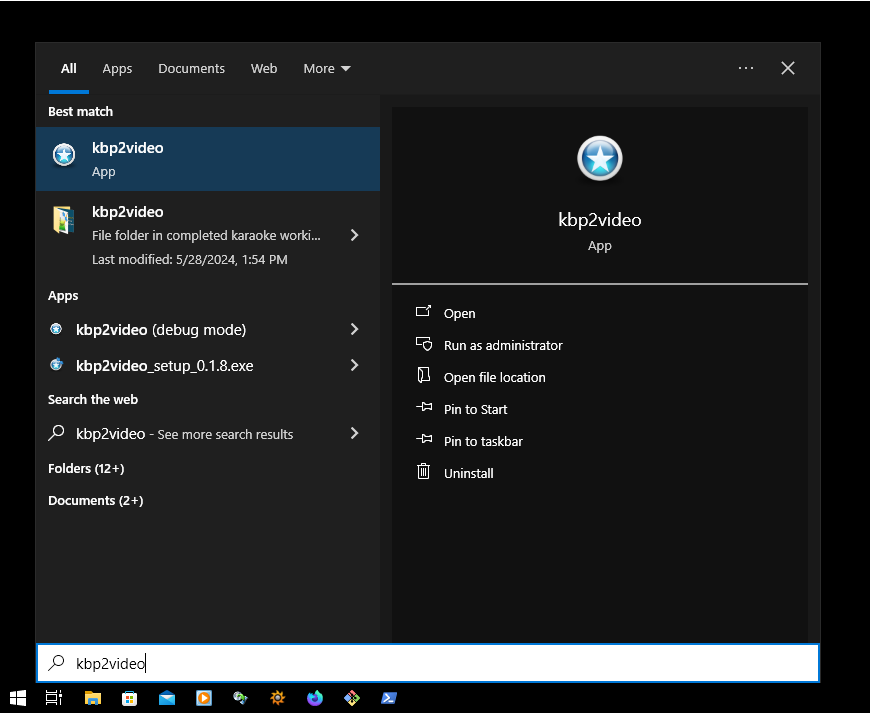
Task: Click the Open action in preview pane
Action: tap(459, 313)
